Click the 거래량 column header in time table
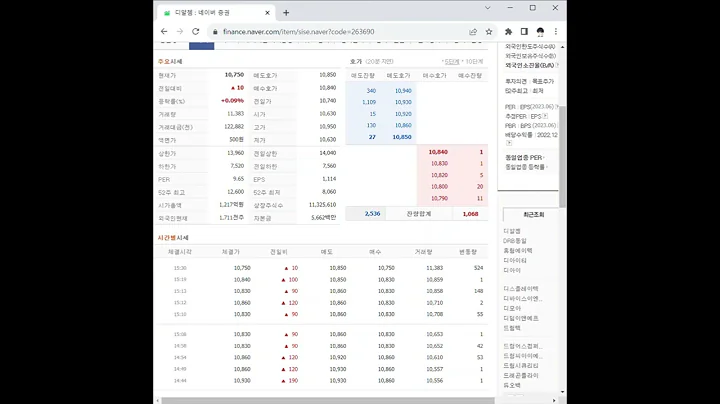The width and height of the screenshot is (720, 404). (423, 252)
